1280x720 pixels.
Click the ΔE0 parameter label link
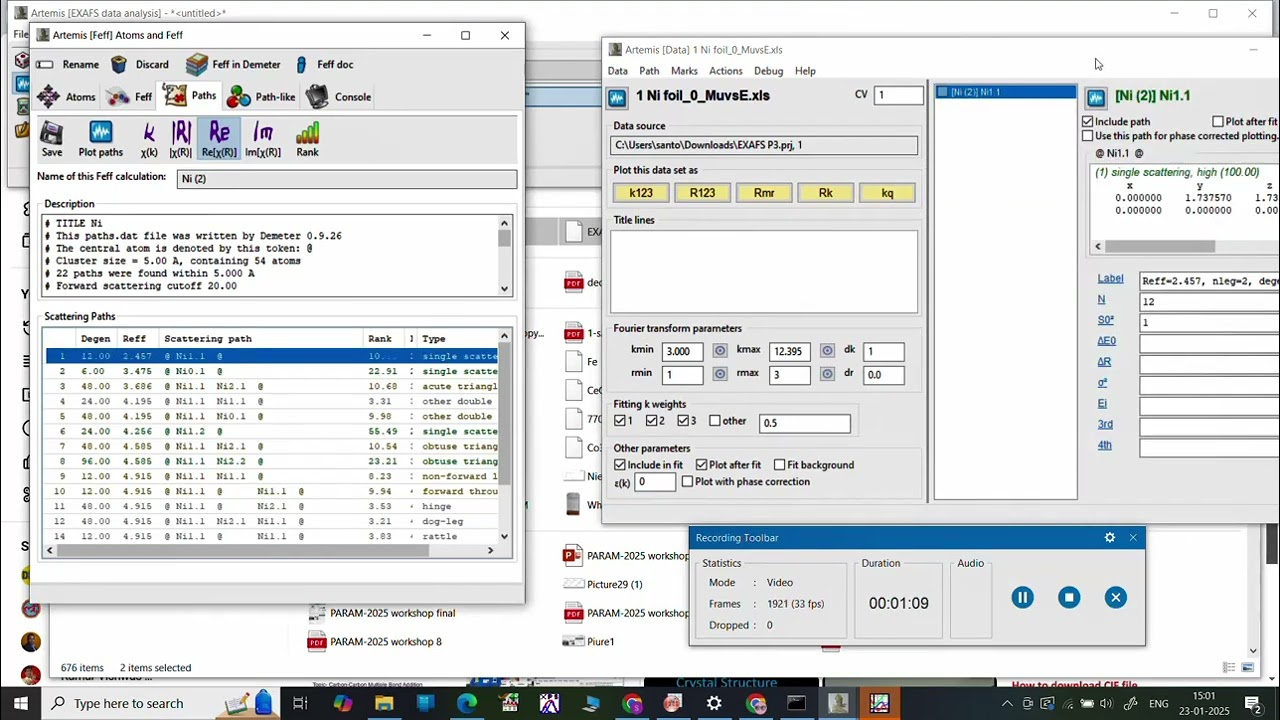coord(1106,341)
